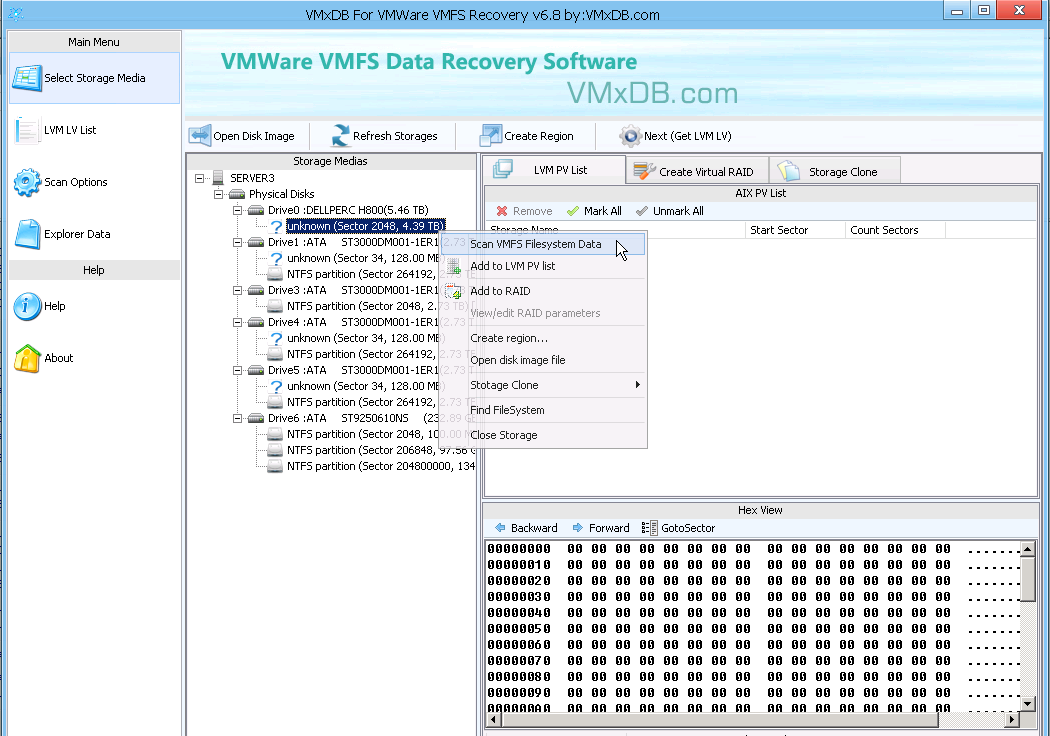Click the hex view vertical scrollbar thumb
The image size is (1050, 736).
(x=1028, y=579)
